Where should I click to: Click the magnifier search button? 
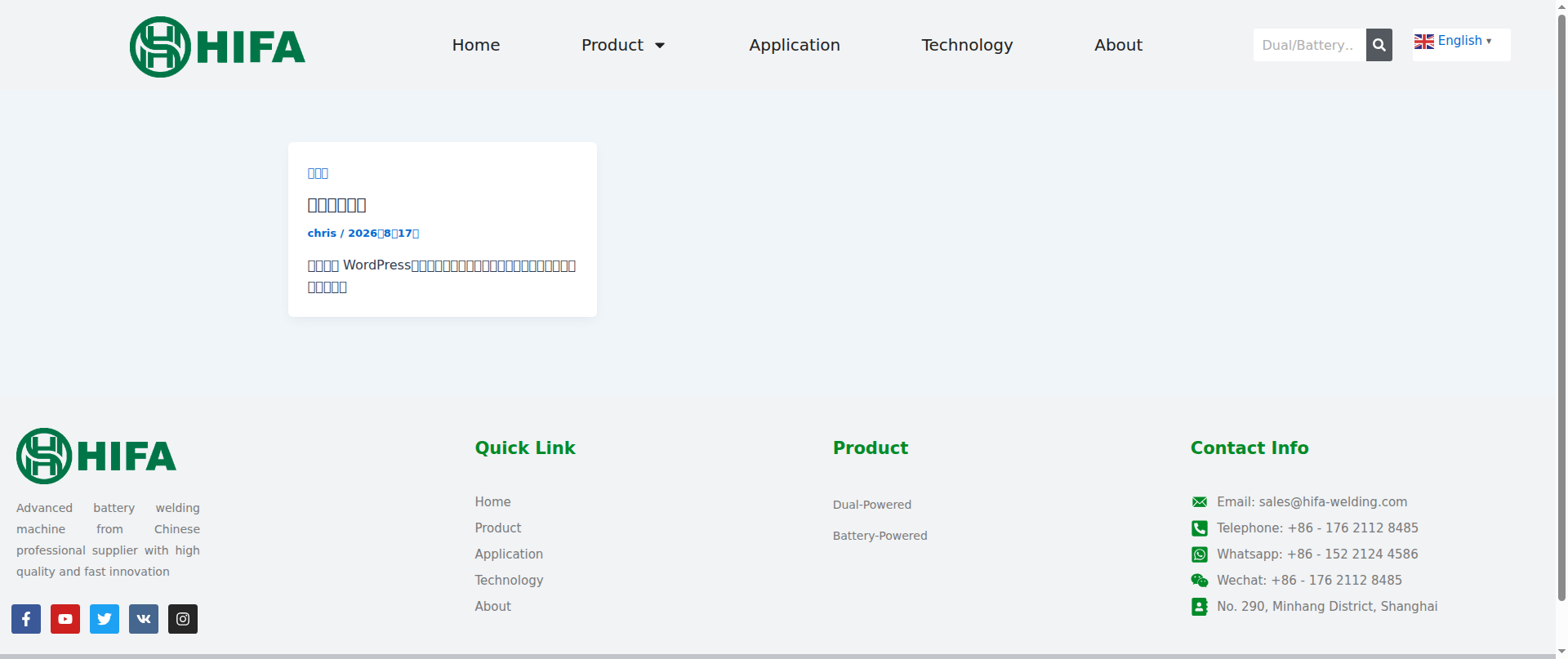click(1379, 45)
